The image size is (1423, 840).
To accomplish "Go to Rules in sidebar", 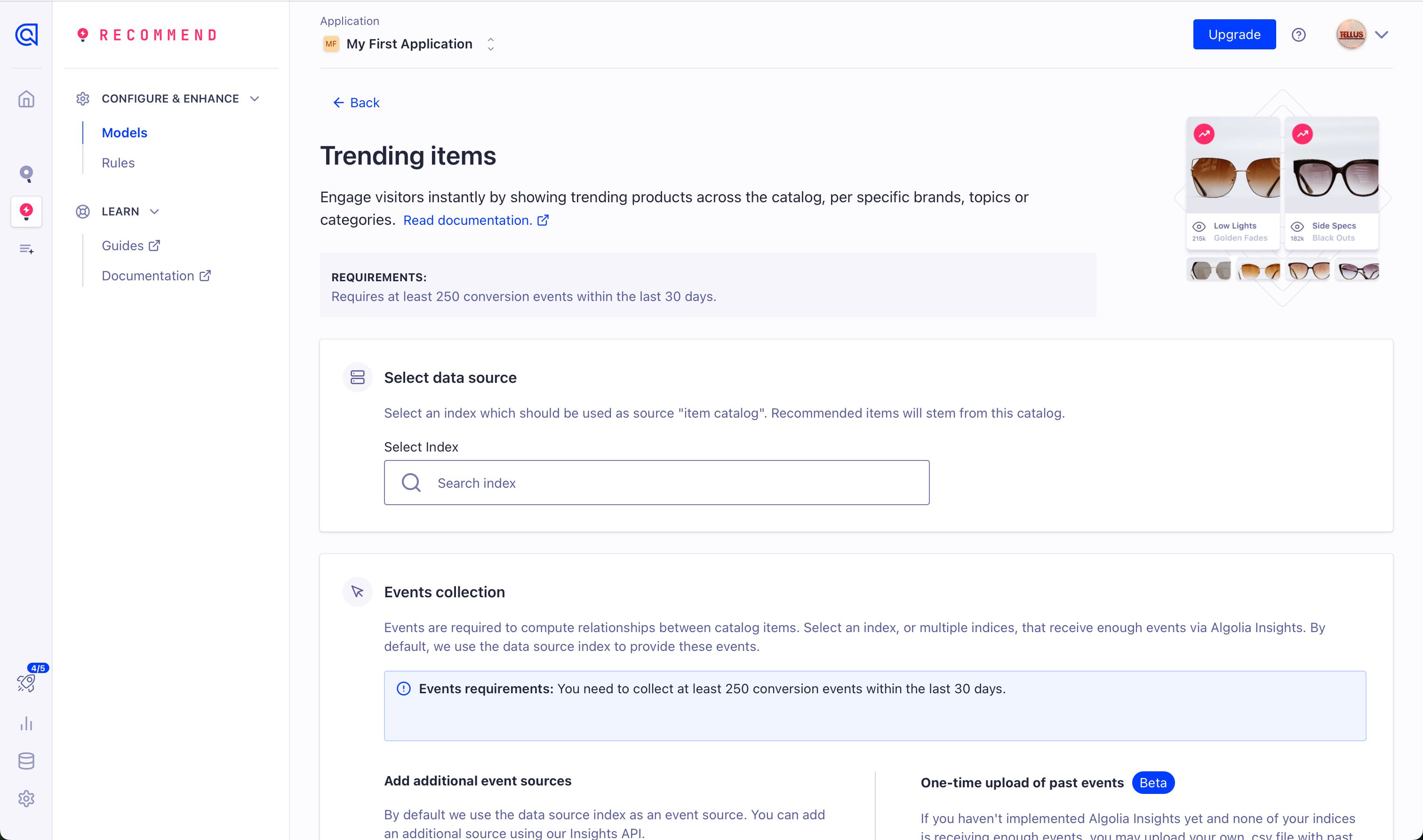I will [x=118, y=163].
